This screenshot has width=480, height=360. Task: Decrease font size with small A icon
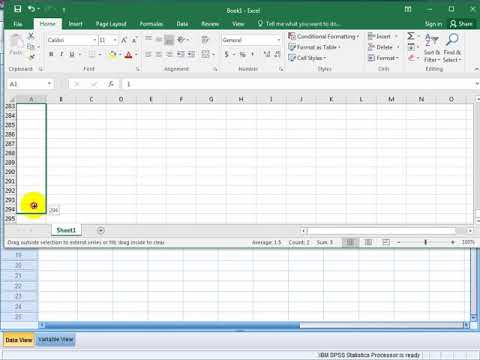pyautogui.click(x=134, y=40)
